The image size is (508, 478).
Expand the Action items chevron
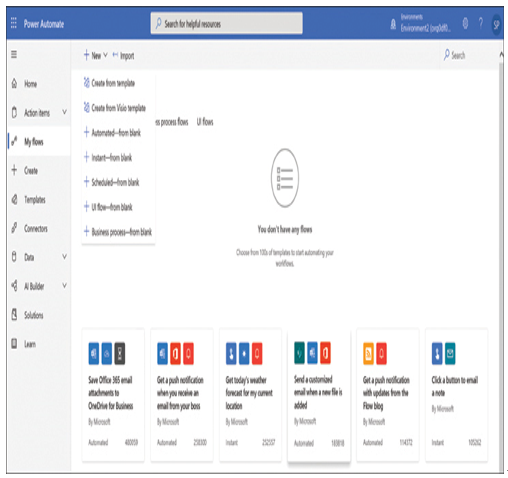tap(64, 112)
